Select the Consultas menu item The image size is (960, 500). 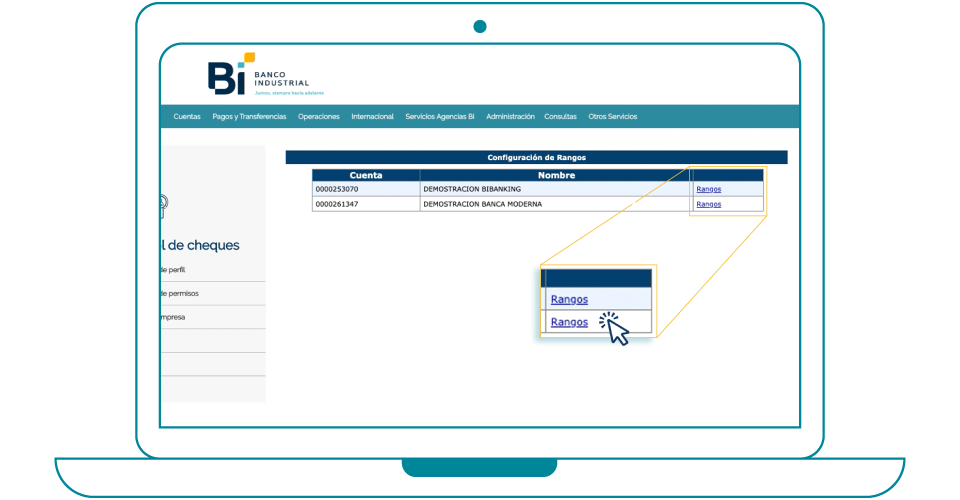560,117
